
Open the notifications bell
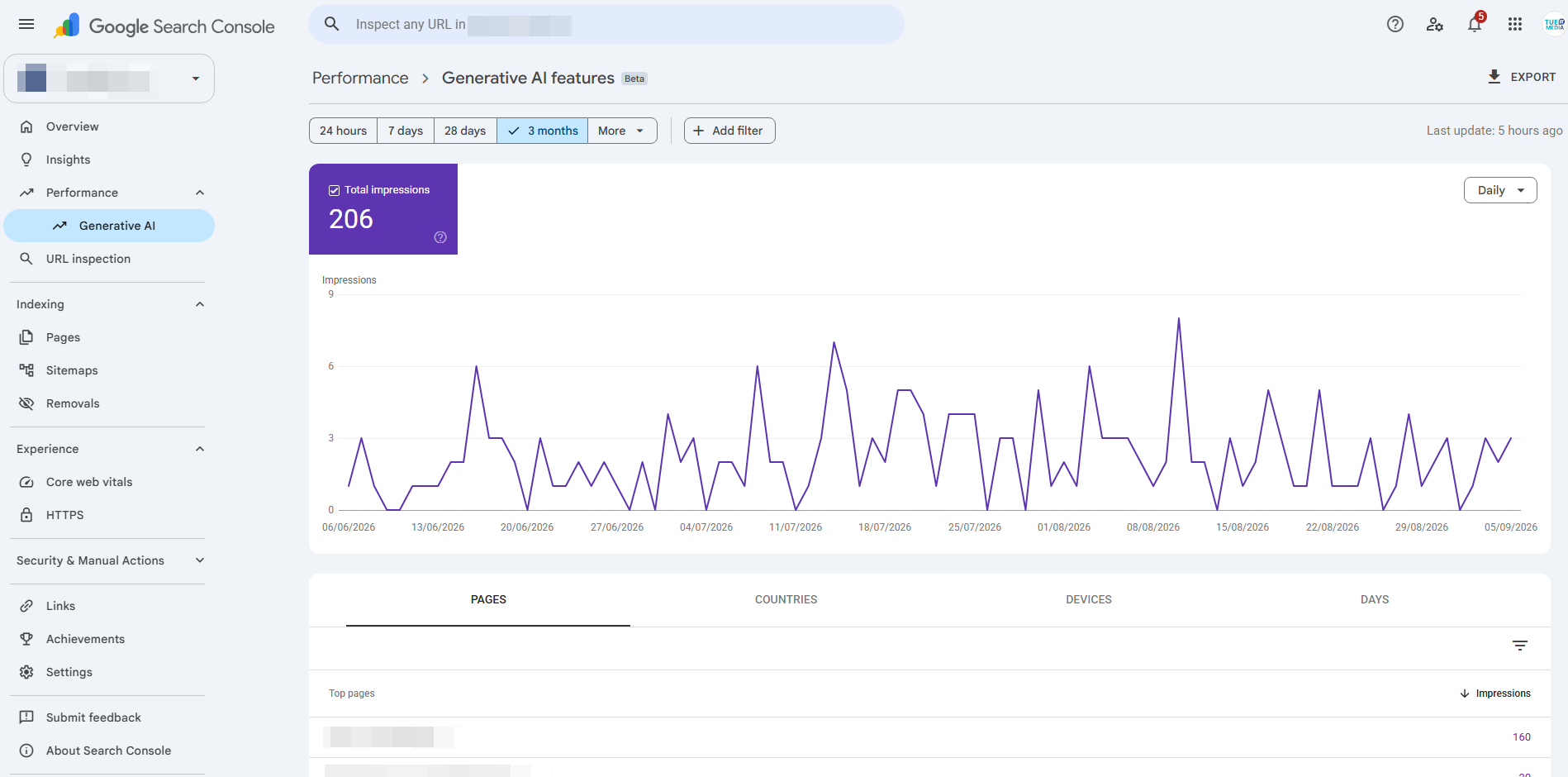[1475, 25]
